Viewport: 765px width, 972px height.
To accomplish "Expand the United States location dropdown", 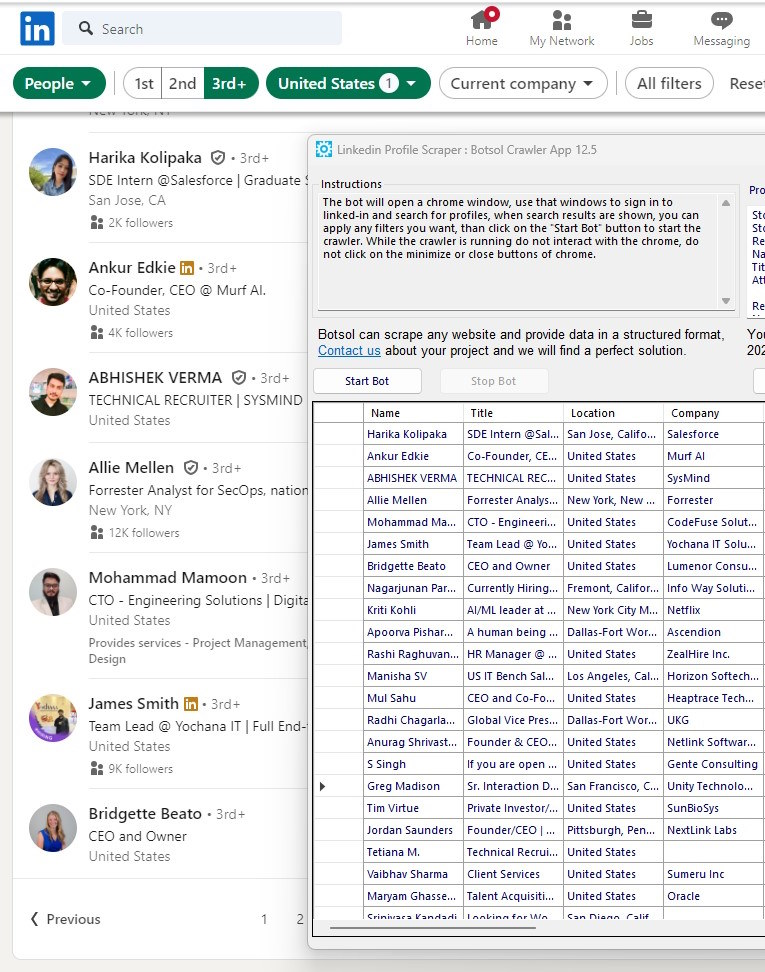I will coord(348,83).
